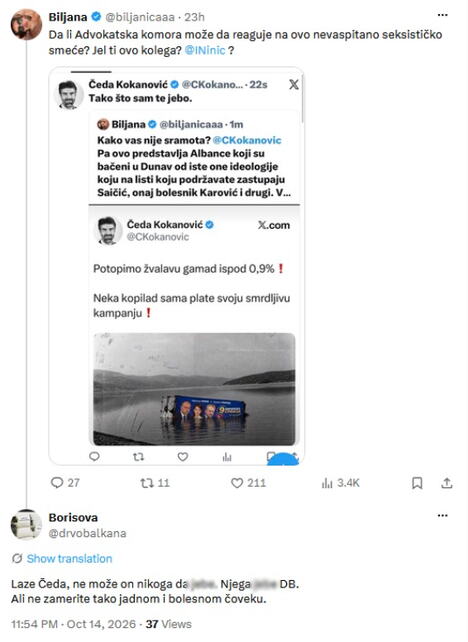
Task: Click Biljana's verified badge icon
Action: tap(96, 17)
